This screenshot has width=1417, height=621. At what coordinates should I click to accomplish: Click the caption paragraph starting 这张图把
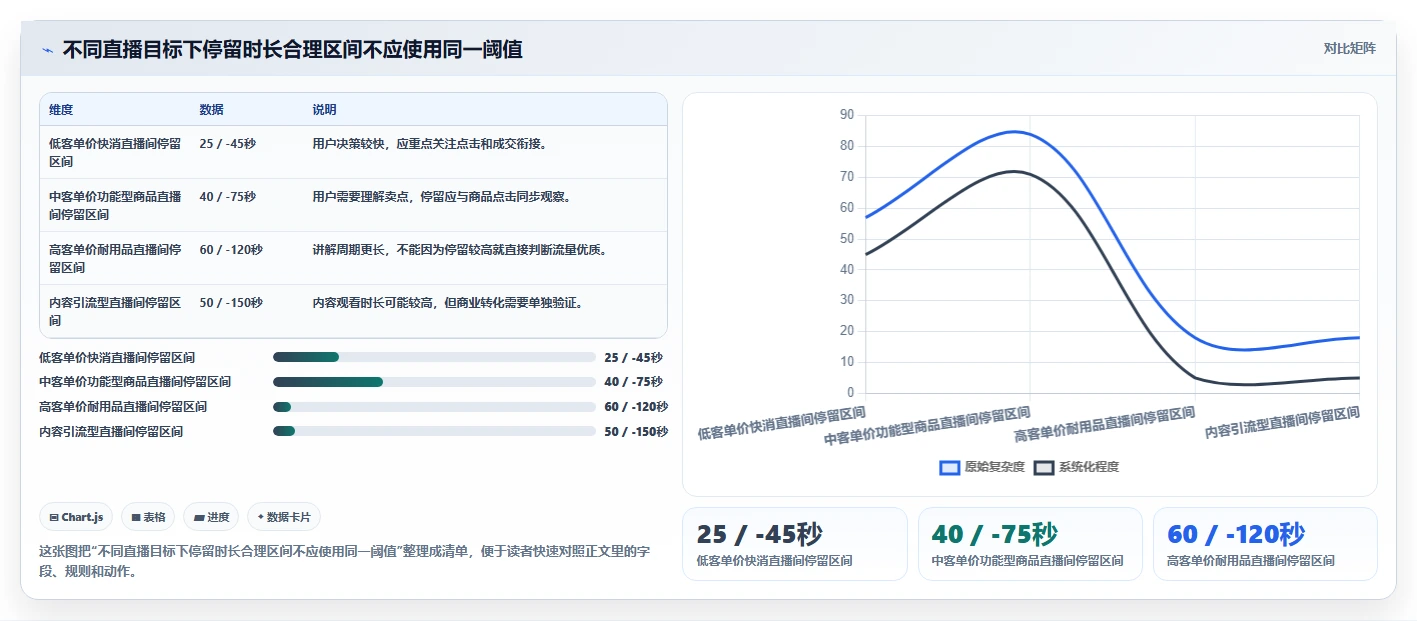tap(345, 562)
